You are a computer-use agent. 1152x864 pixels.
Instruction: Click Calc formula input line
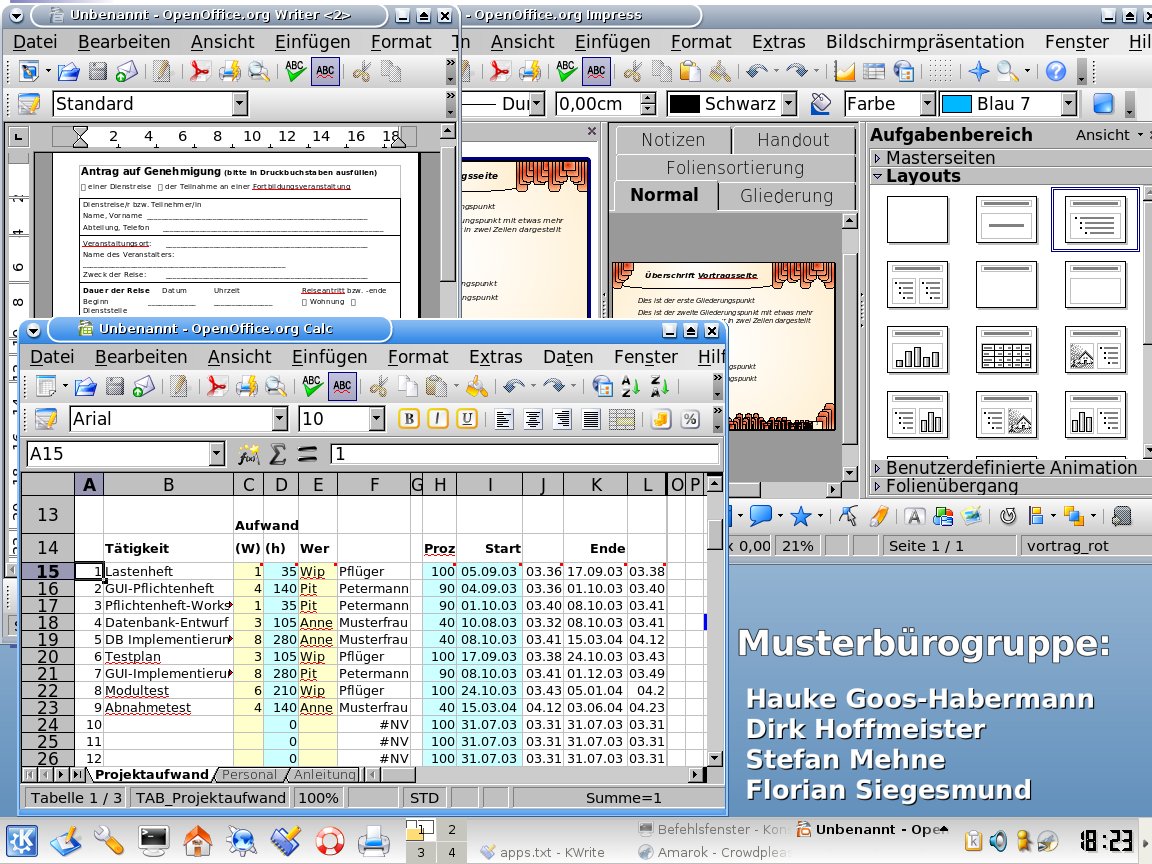pos(525,454)
